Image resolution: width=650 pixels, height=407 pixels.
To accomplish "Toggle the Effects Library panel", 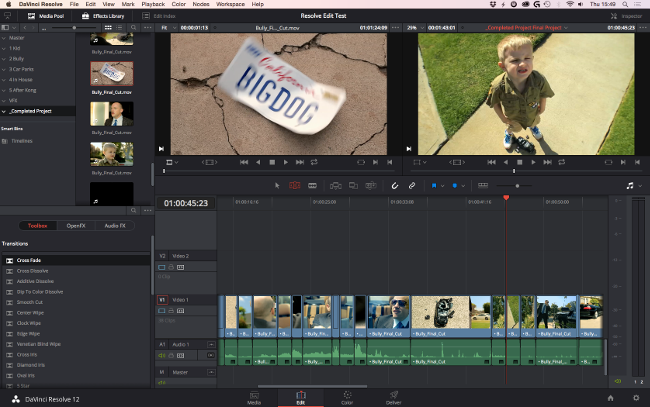I will [x=103, y=16].
